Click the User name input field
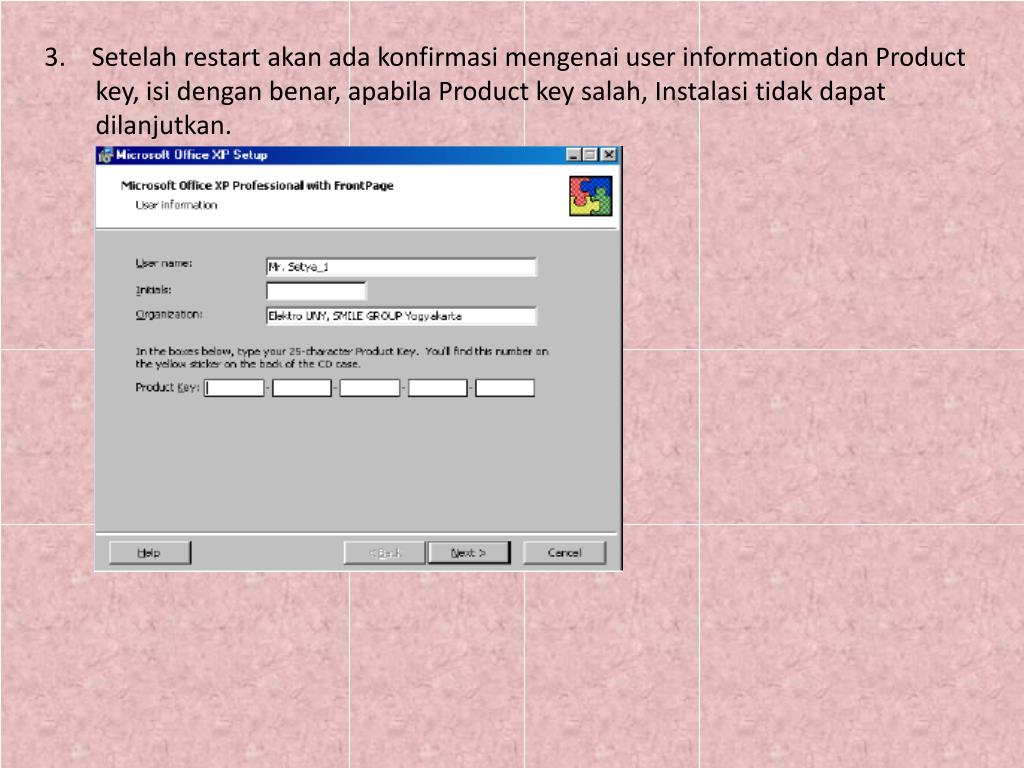Viewport: 1024px width, 768px height. (401, 266)
